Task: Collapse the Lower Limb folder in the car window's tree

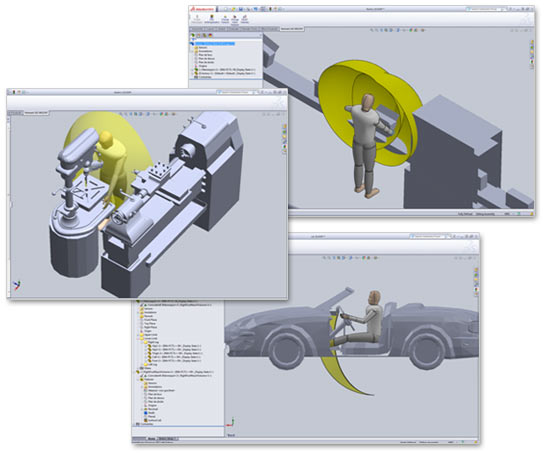Action: click(138, 338)
